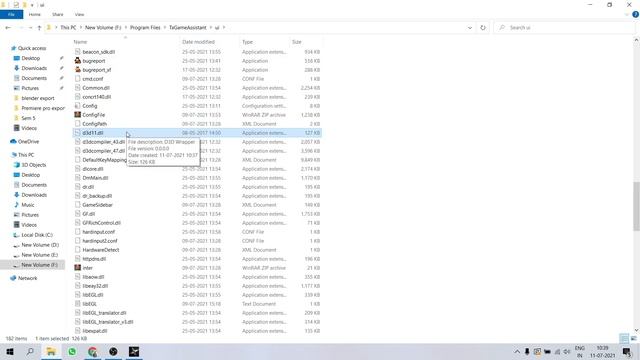
Task: Go back with the back arrow
Action: 8,28
